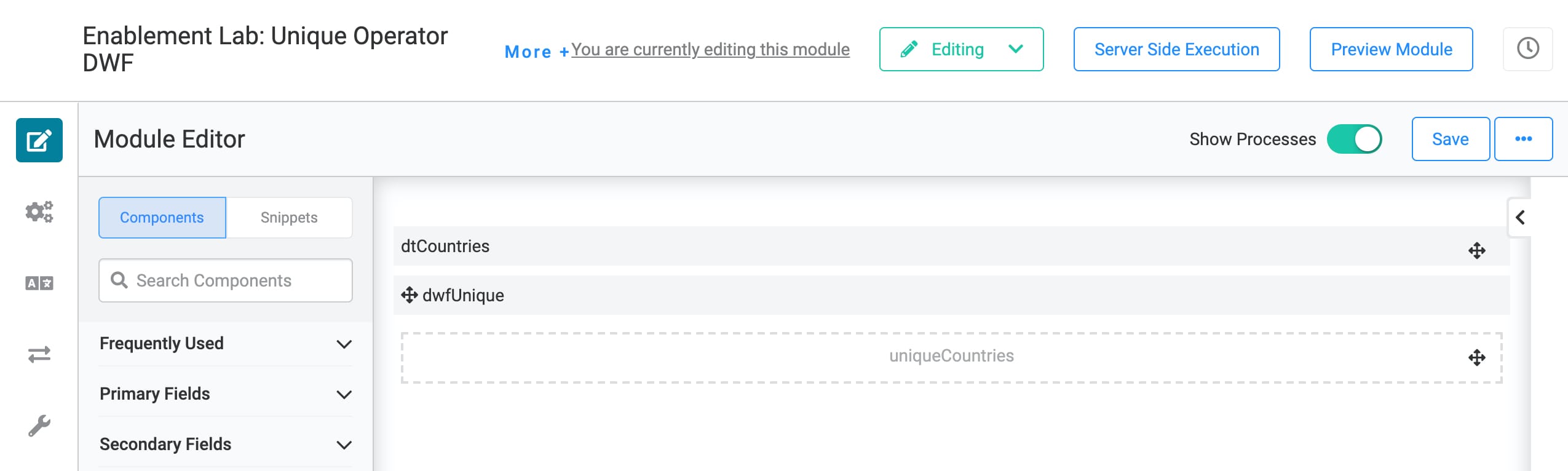1568x471 pixels.
Task: Open the data mapping arrows icon
Action: pyautogui.click(x=39, y=354)
